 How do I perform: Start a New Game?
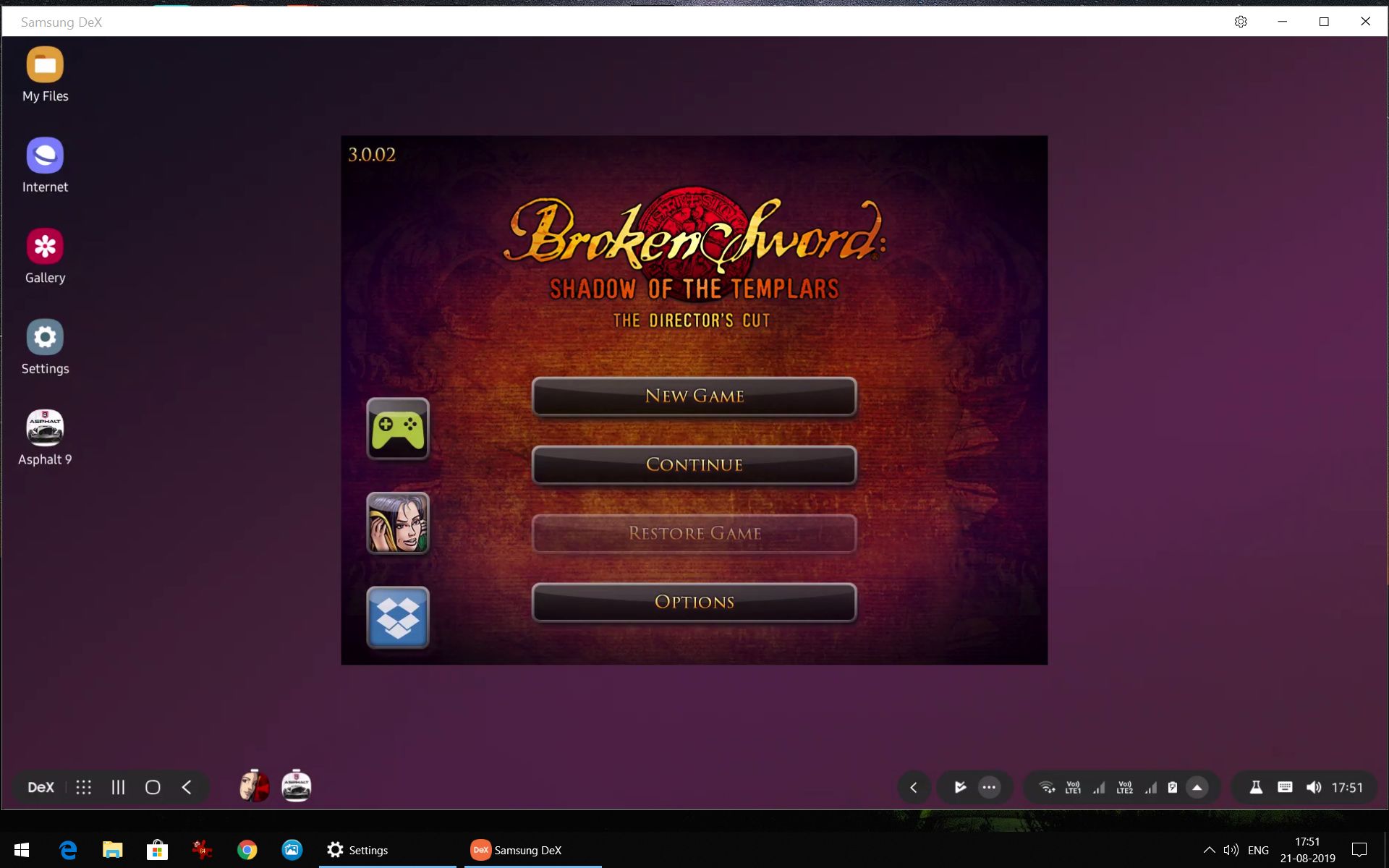click(x=694, y=396)
